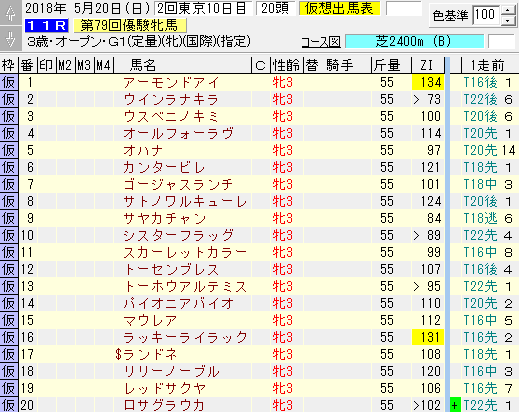Decrease the 色基準 value with the down spinner
This screenshot has height=412, width=519.
click(507, 21)
